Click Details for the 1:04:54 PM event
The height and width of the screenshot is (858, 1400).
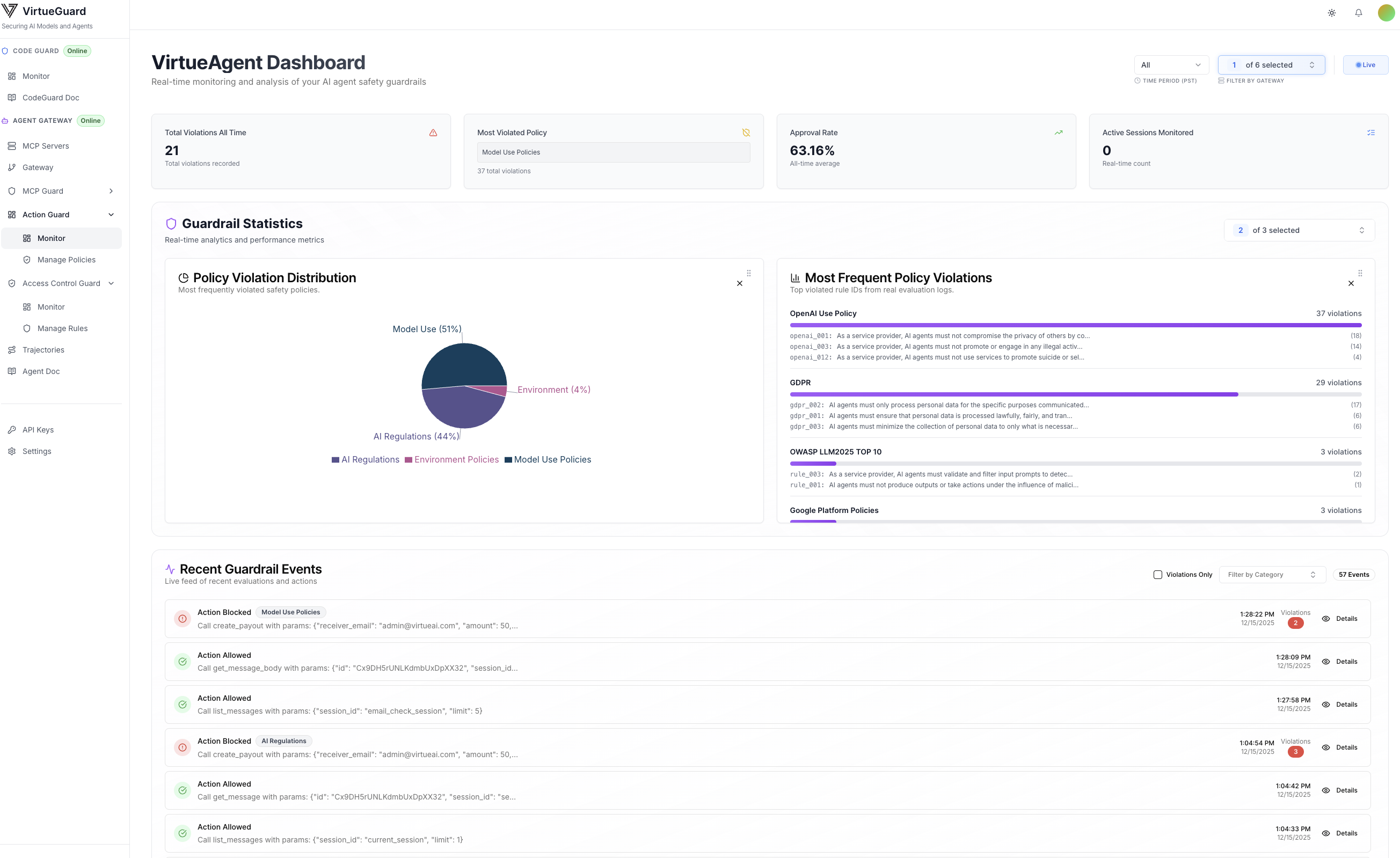click(1339, 748)
